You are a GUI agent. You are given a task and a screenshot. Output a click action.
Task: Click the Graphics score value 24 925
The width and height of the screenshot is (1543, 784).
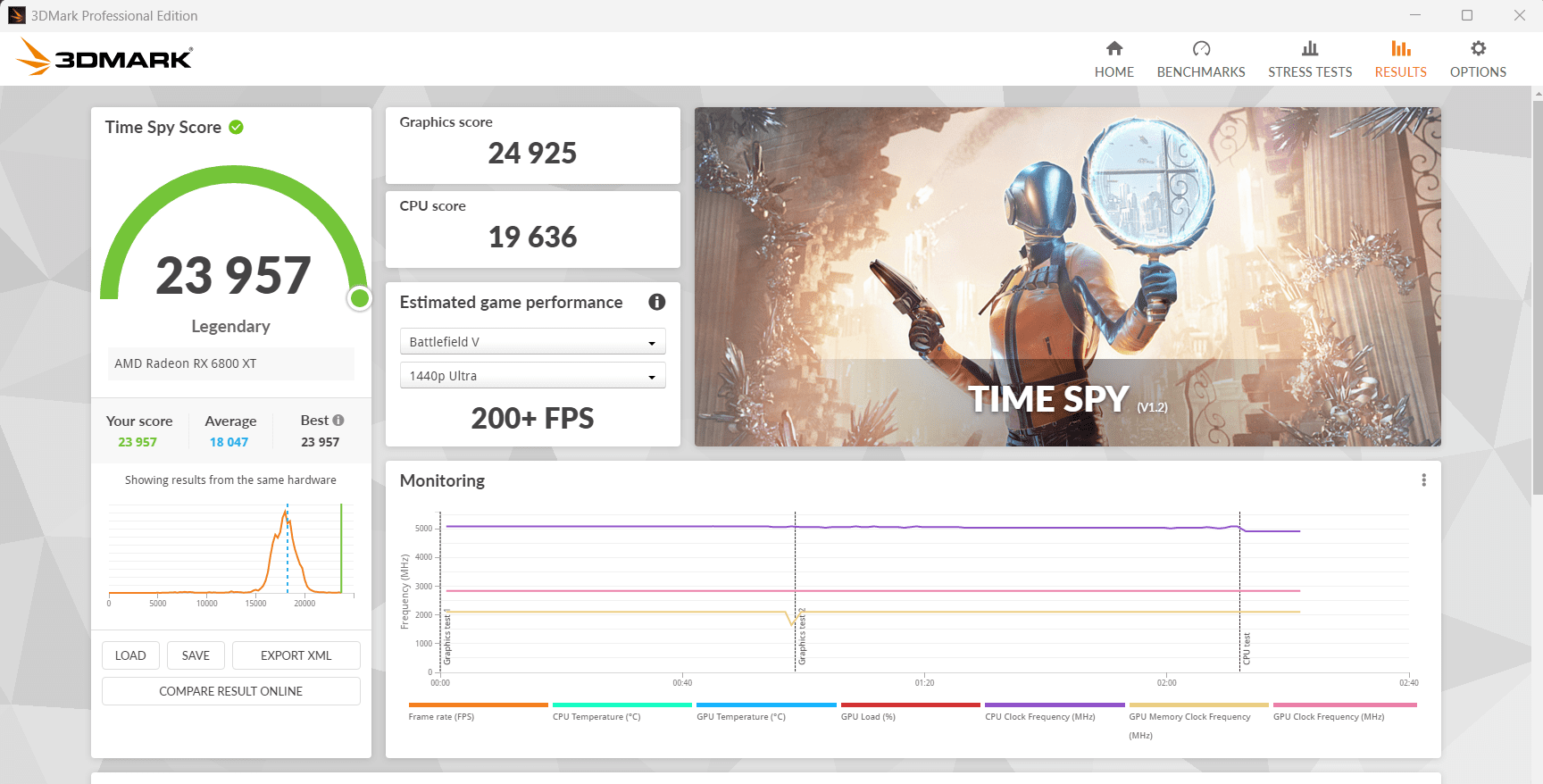pos(532,154)
